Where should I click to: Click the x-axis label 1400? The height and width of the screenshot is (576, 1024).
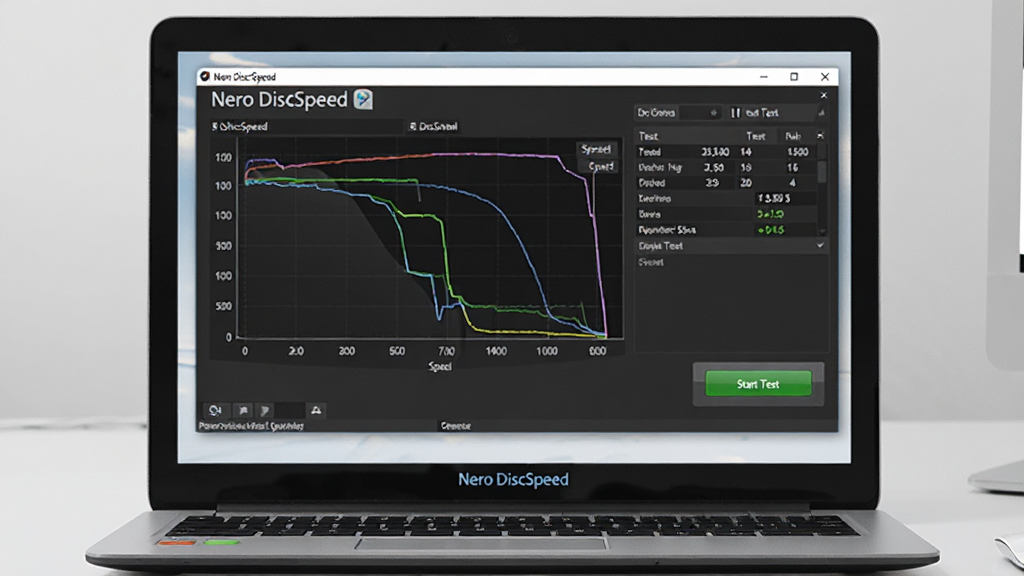(x=496, y=351)
